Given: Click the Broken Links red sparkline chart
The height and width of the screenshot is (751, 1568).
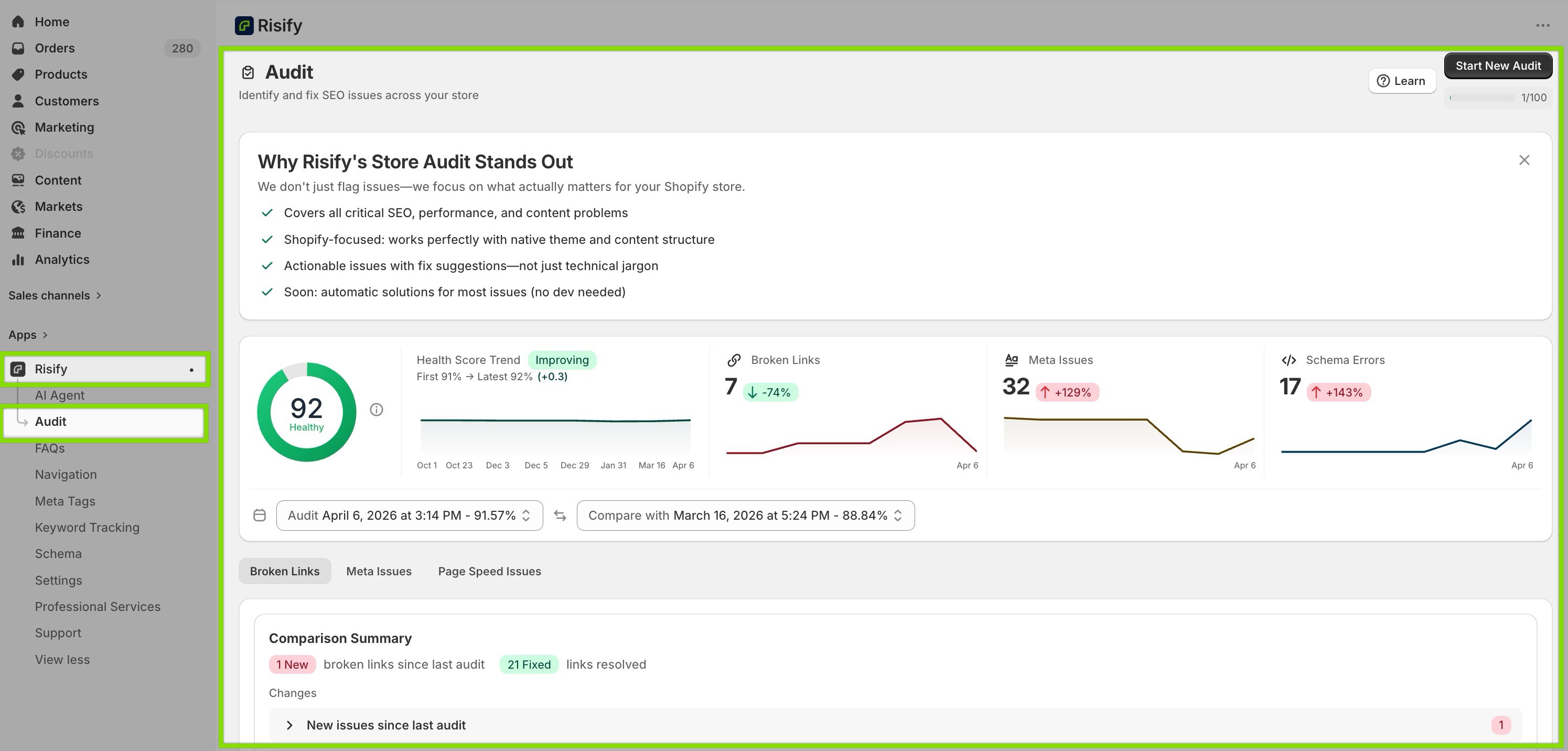Looking at the screenshot, I should (851, 436).
